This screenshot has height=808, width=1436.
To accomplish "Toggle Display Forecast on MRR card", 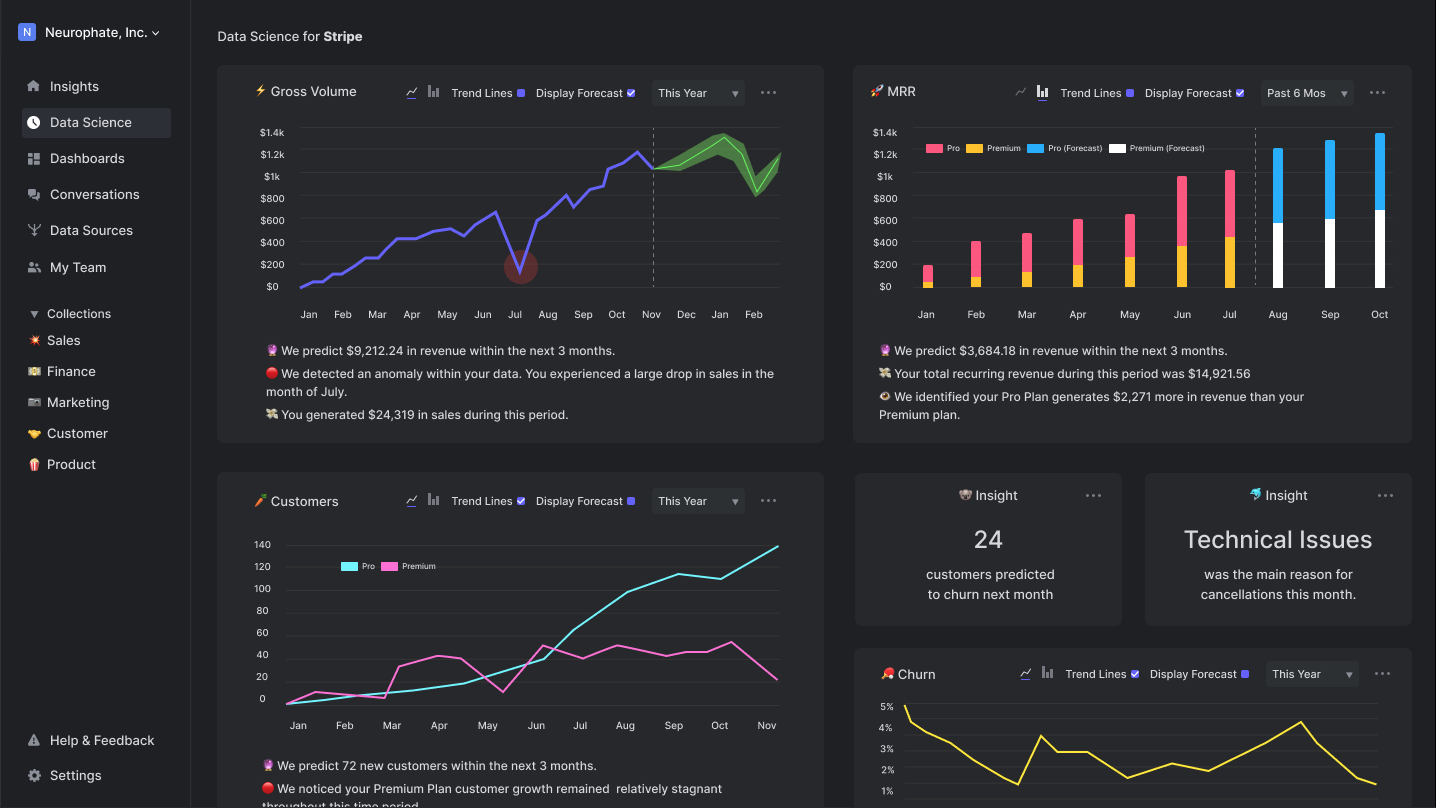I will [1240, 93].
